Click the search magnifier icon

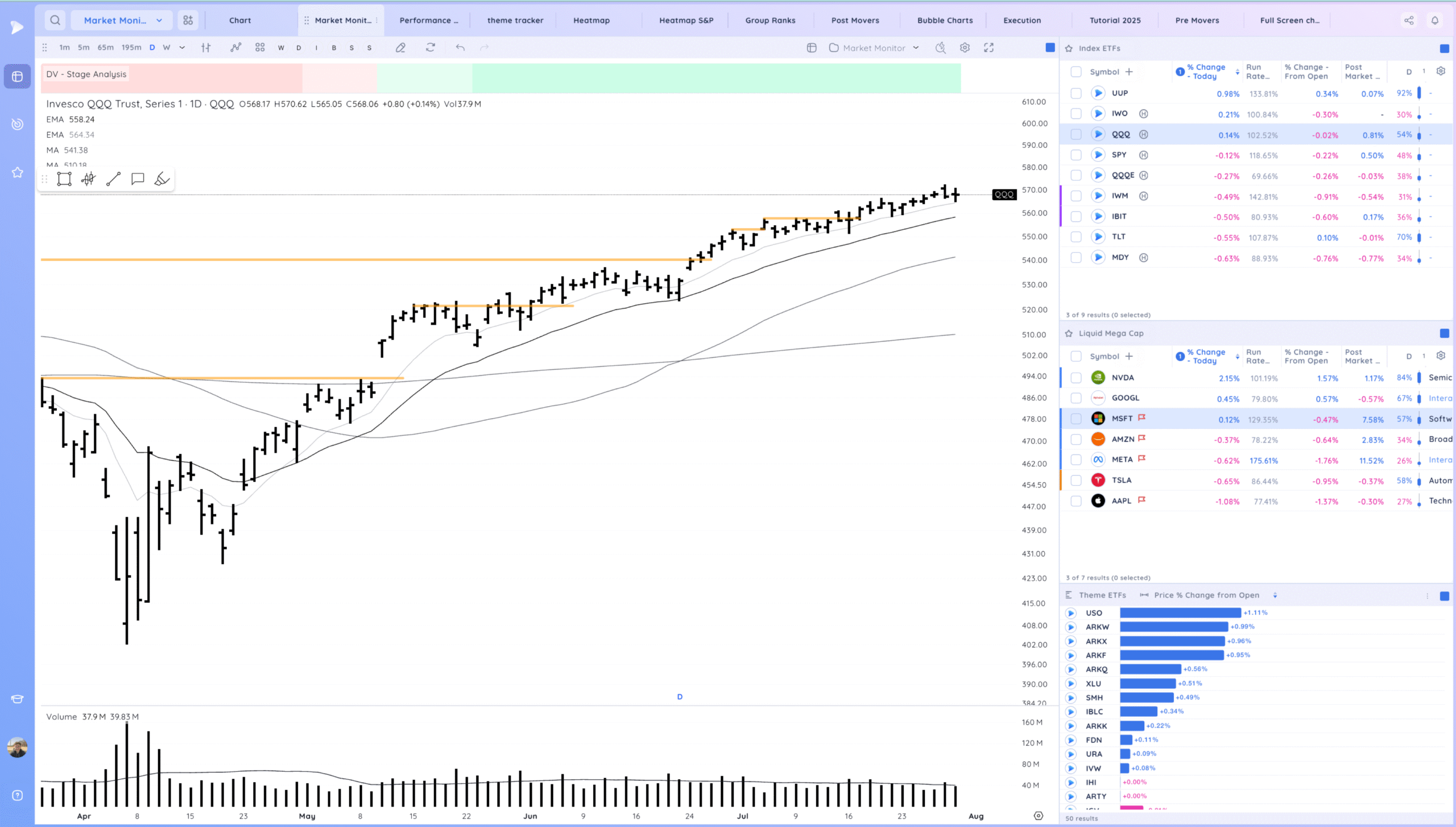coord(55,20)
